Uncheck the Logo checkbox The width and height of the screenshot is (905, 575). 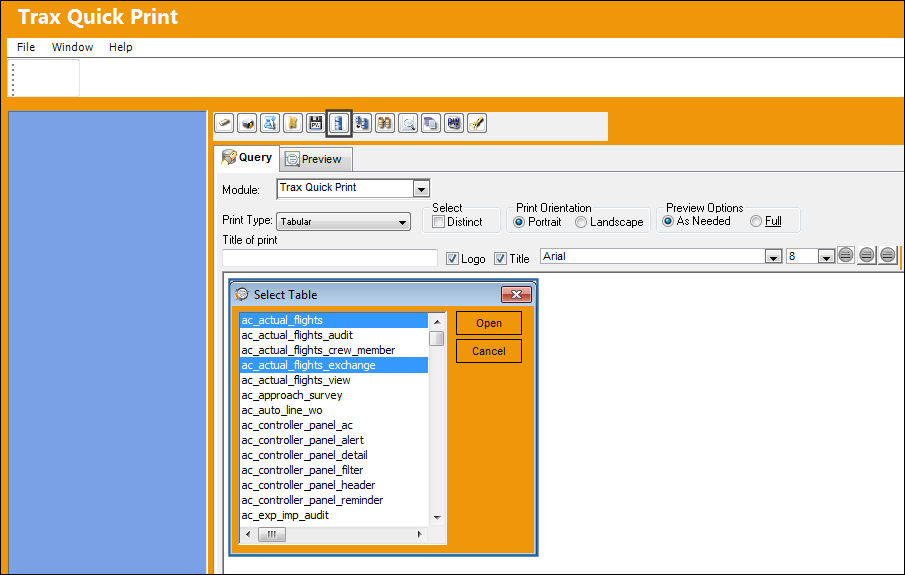point(452,259)
